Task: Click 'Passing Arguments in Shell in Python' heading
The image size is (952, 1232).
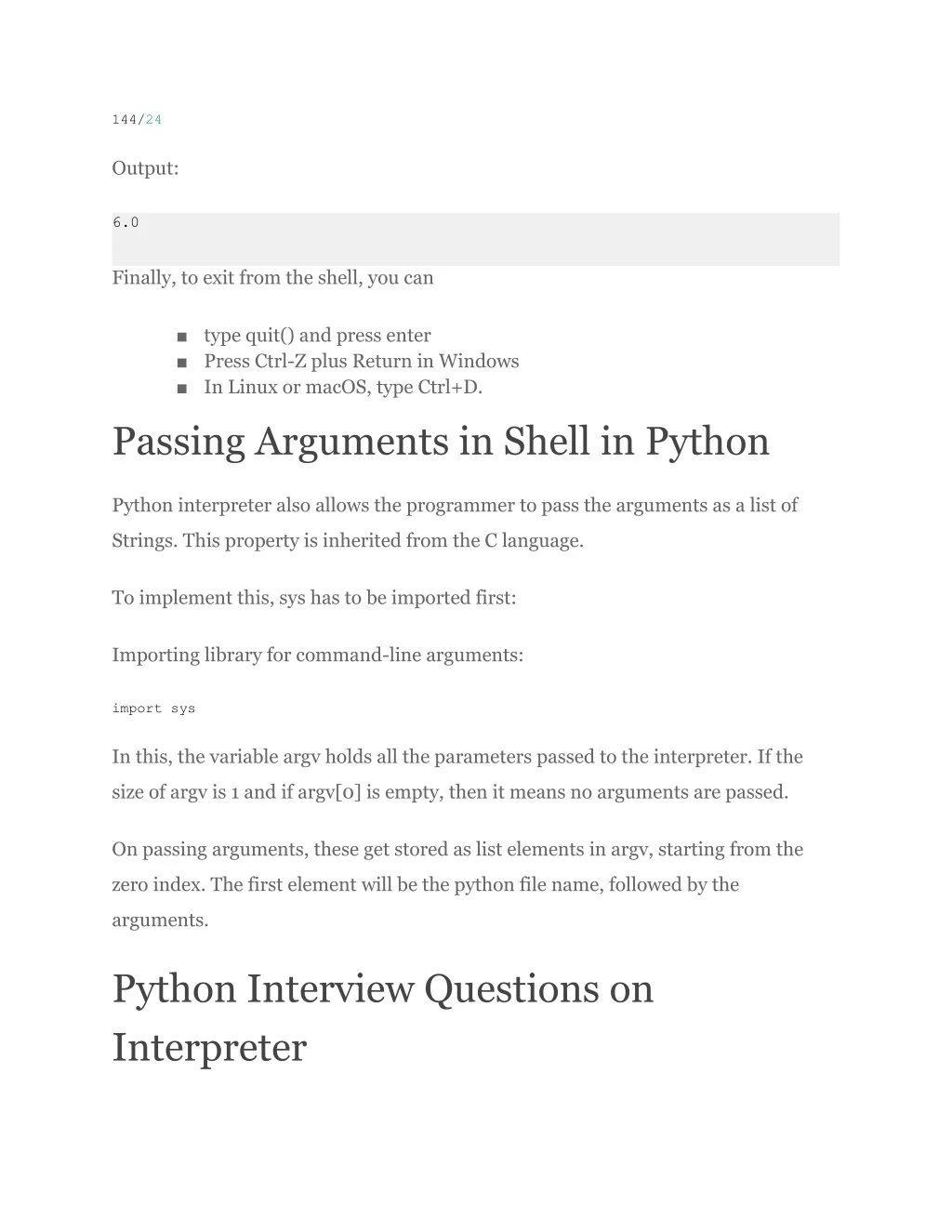Action: click(441, 442)
